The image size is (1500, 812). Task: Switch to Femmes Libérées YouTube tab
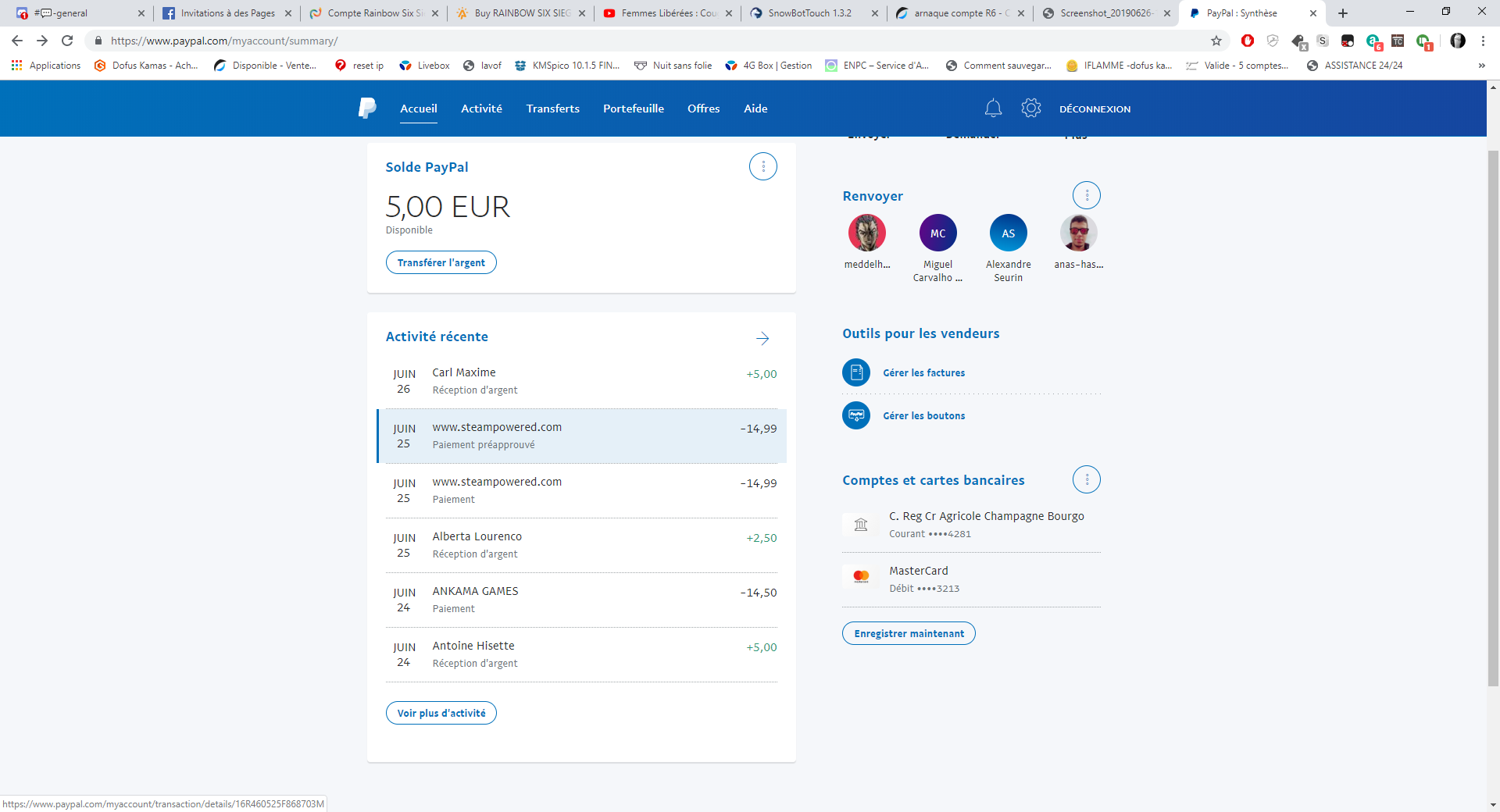(x=667, y=13)
